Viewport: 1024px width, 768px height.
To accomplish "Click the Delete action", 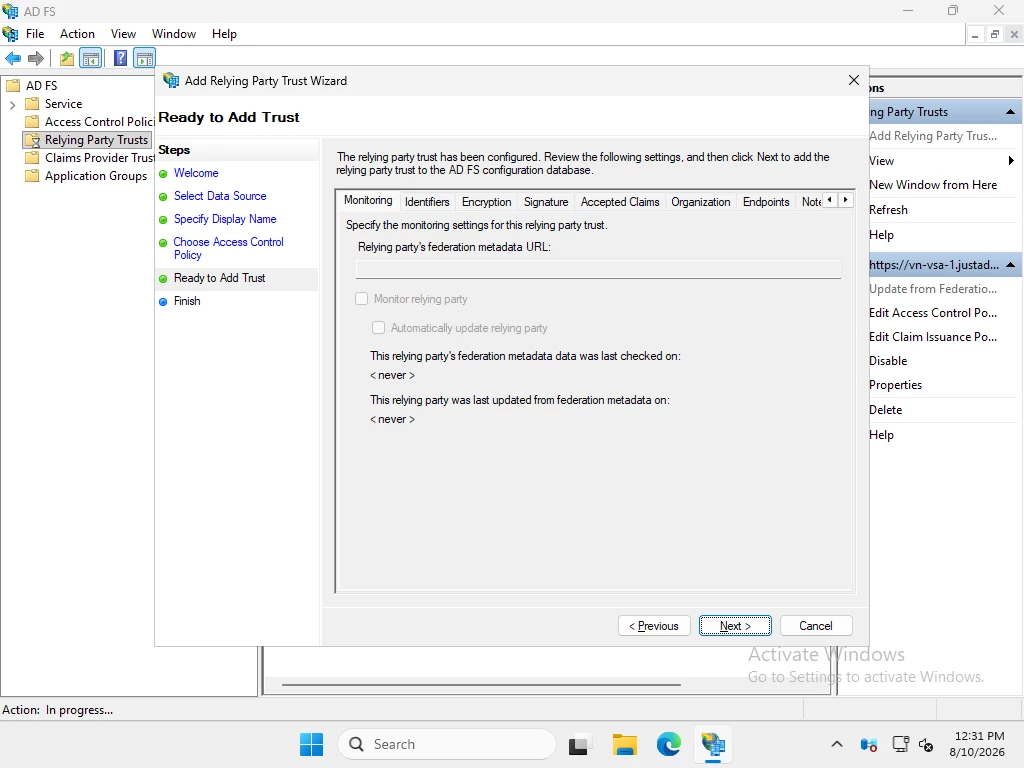I will [x=886, y=409].
